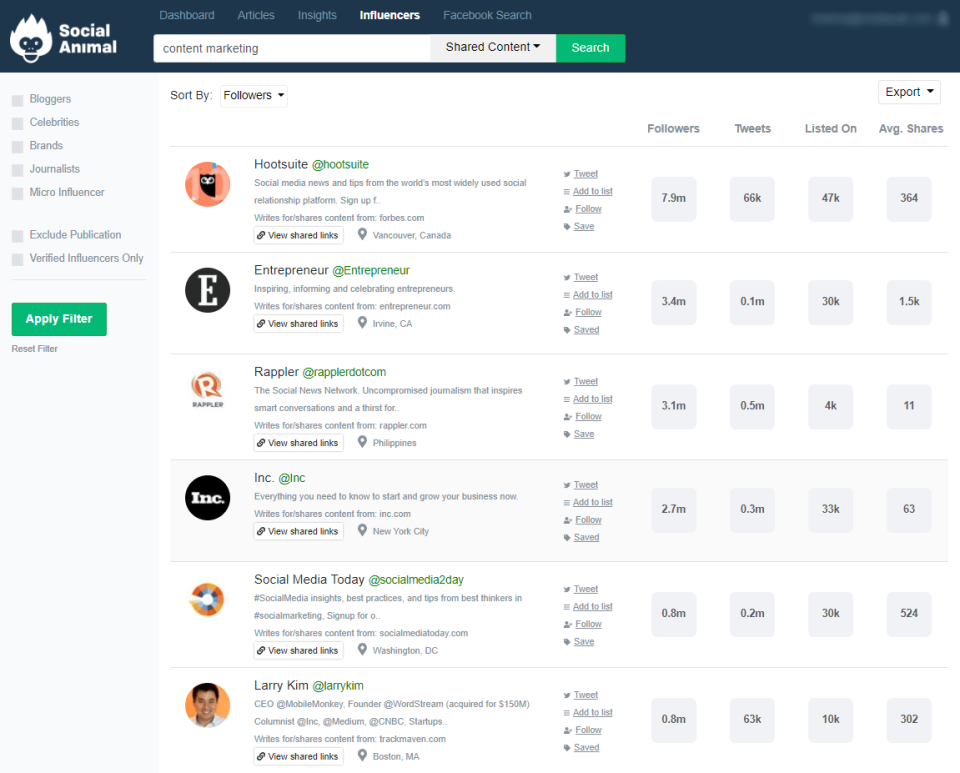Click the Follow icon for Rappler
This screenshot has height=773, width=960.
pos(566,416)
